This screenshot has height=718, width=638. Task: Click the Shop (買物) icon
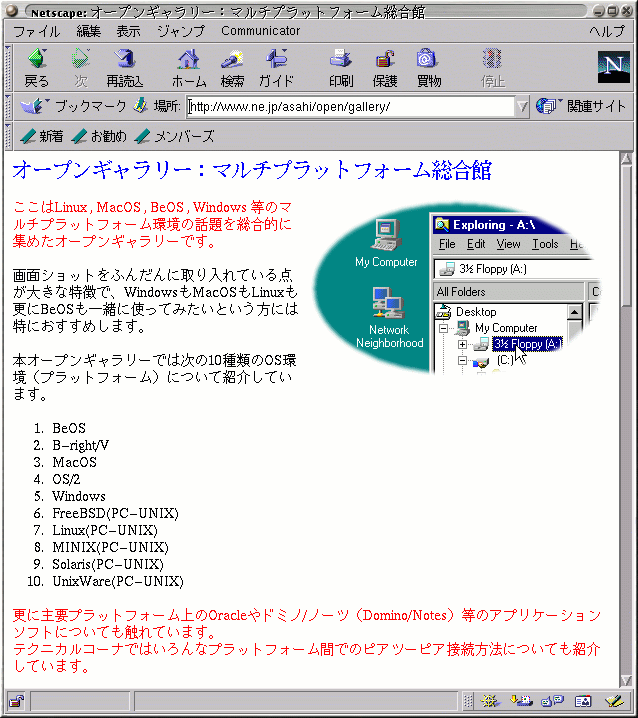tap(429, 68)
